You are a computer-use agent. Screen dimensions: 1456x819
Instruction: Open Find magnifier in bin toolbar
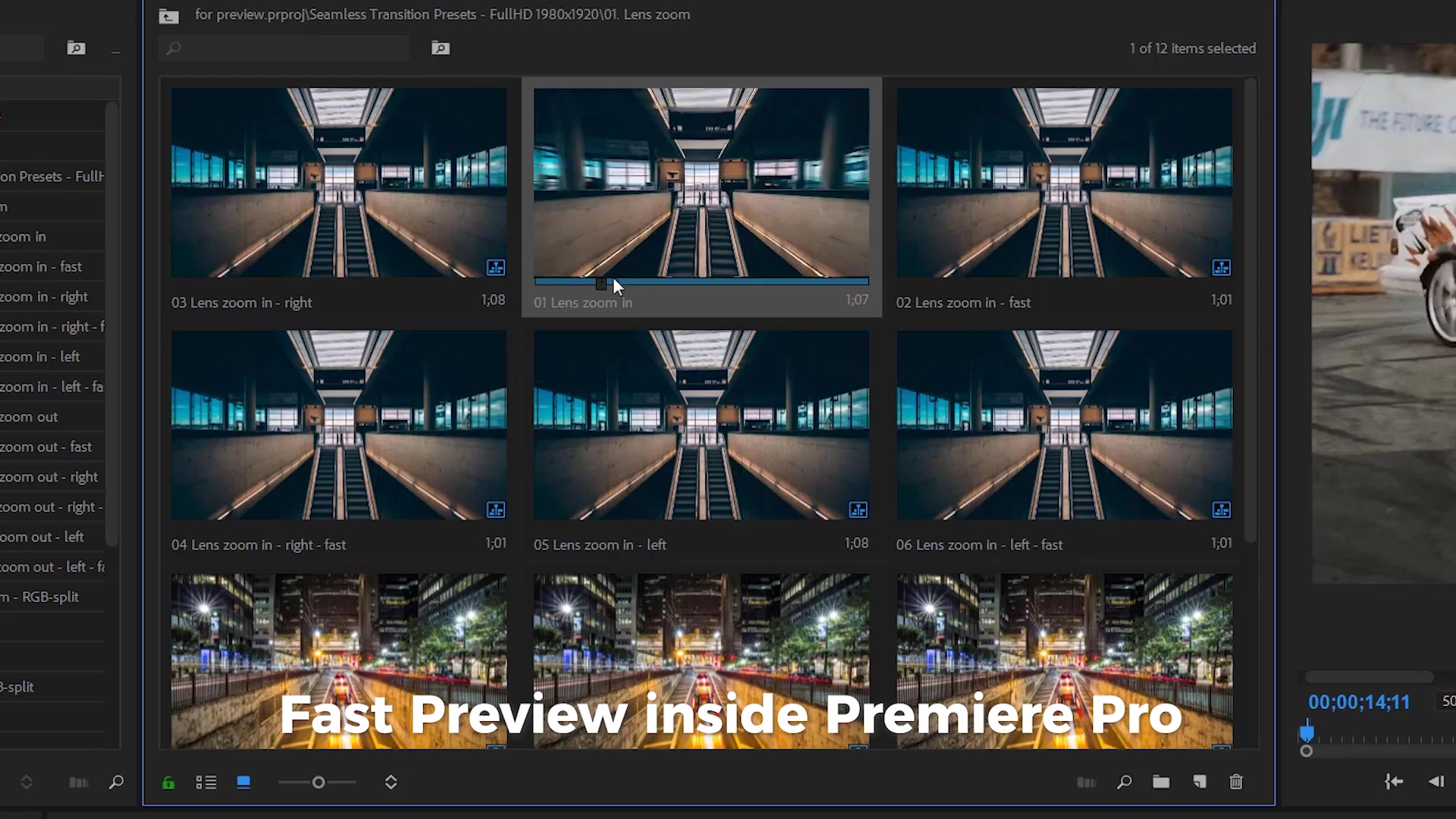click(1125, 782)
